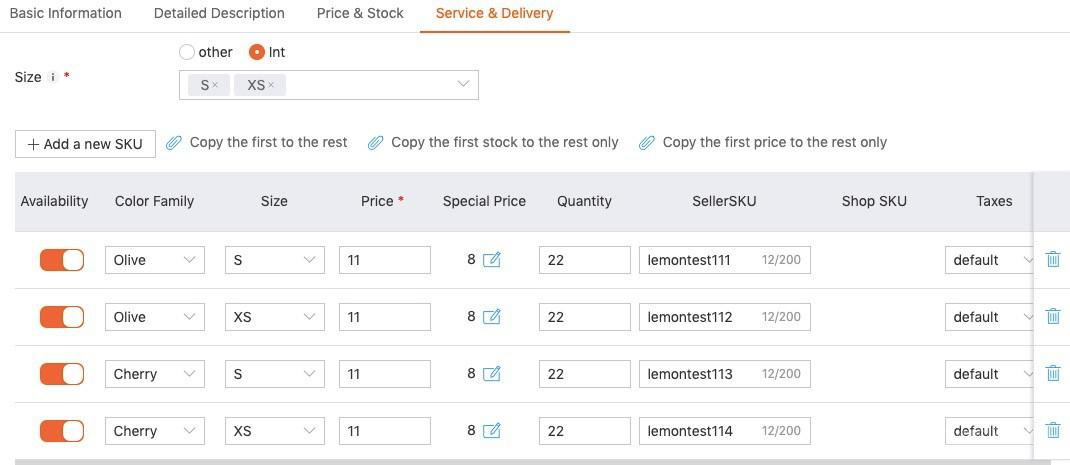Click Add a new SKU button
Screen dimensions: 1070x465
click(85, 144)
